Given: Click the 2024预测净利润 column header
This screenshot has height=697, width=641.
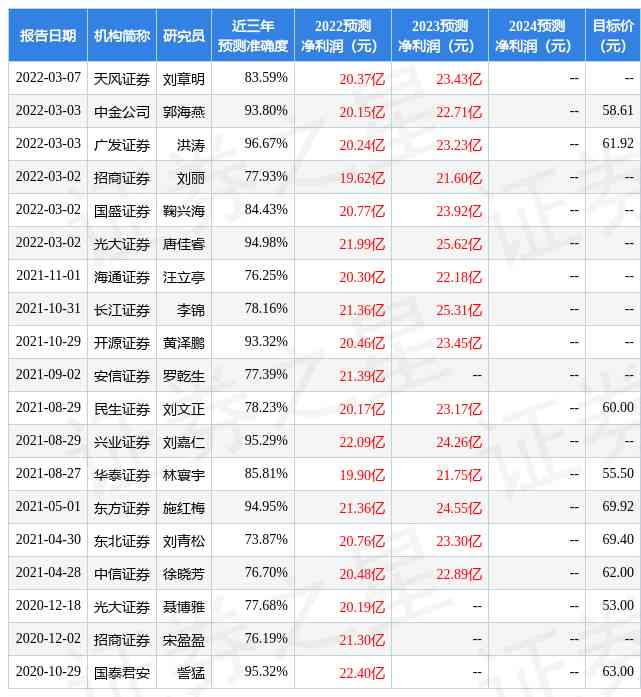Looking at the screenshot, I should (537, 36).
